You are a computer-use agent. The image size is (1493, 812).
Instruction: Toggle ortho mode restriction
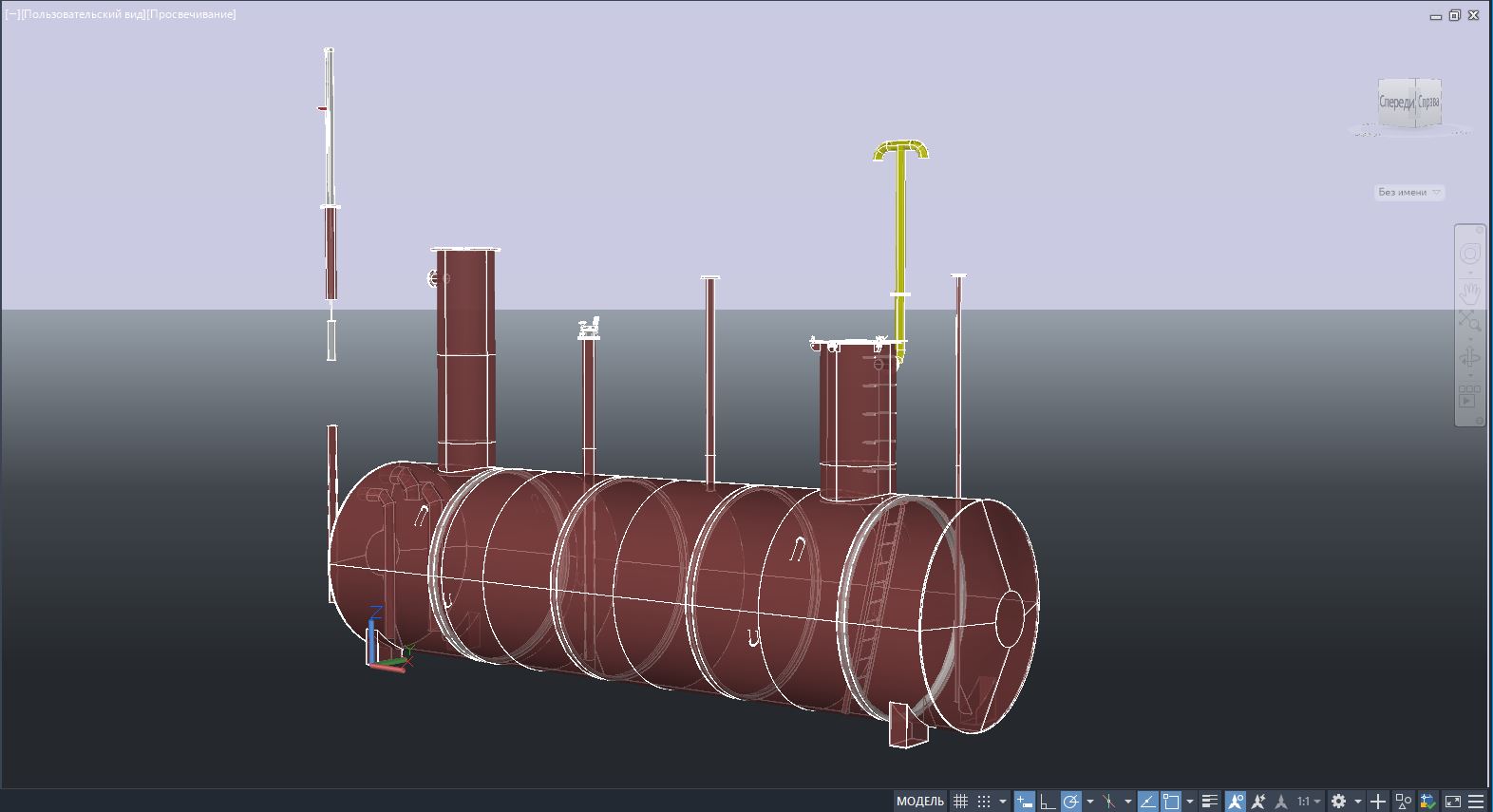click(x=1048, y=802)
